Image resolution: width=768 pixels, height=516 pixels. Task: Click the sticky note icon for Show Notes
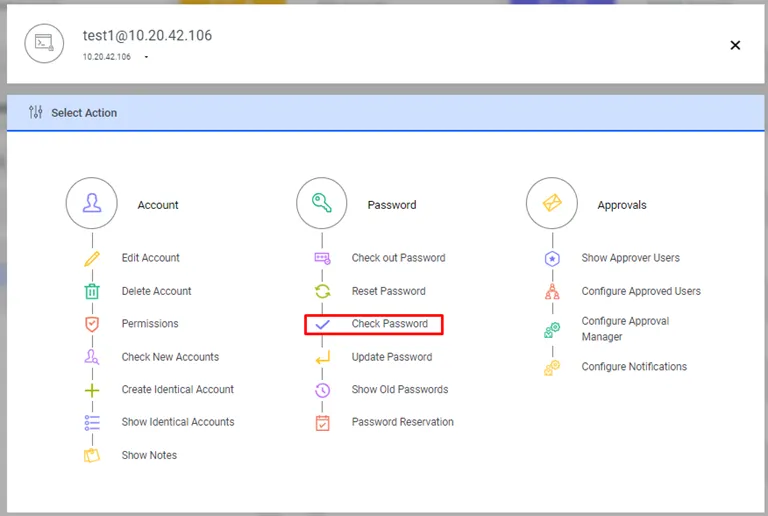point(92,455)
